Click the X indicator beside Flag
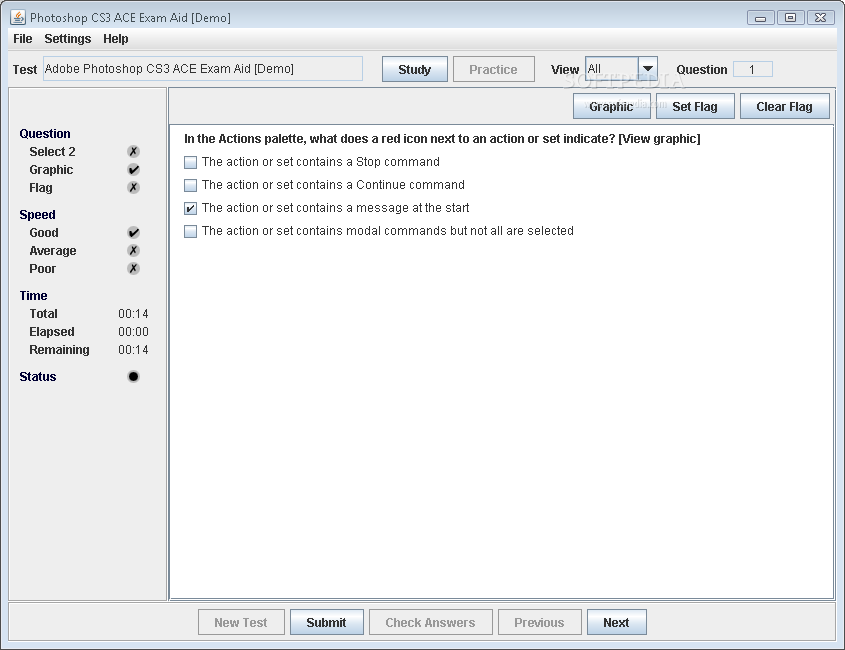845x650 pixels. click(x=133, y=188)
